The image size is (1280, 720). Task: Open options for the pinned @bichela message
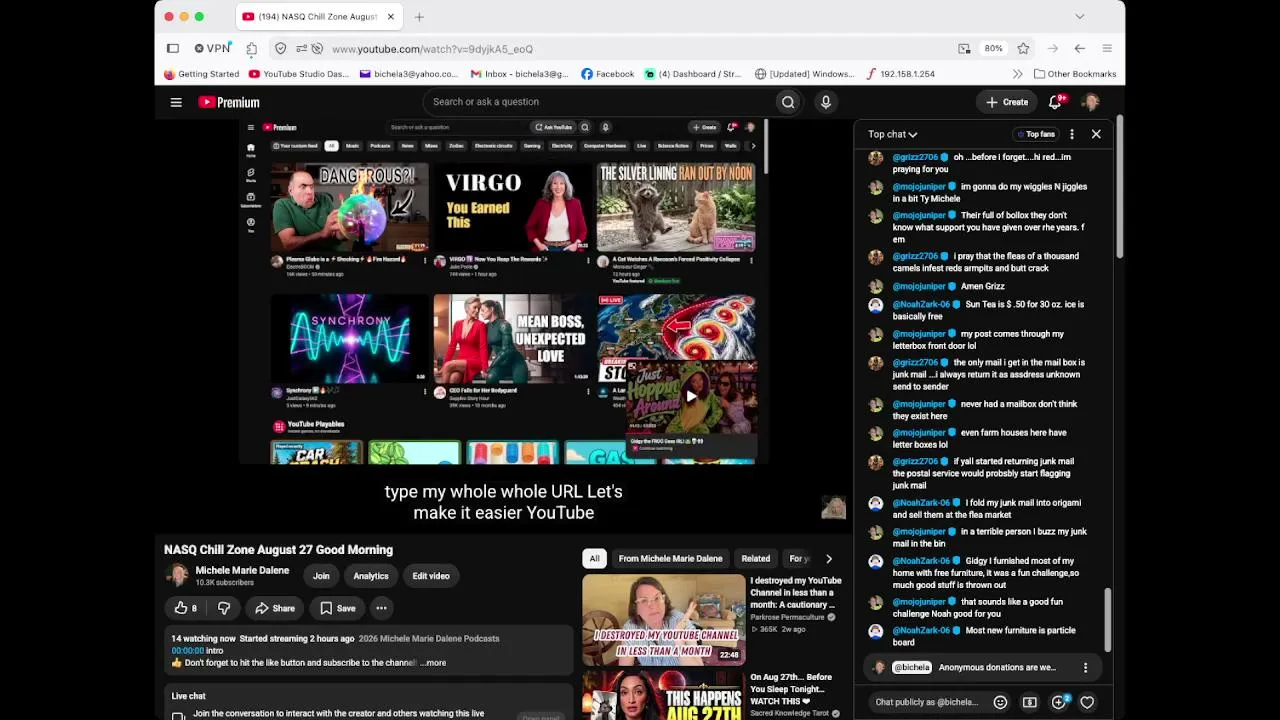(x=1085, y=668)
